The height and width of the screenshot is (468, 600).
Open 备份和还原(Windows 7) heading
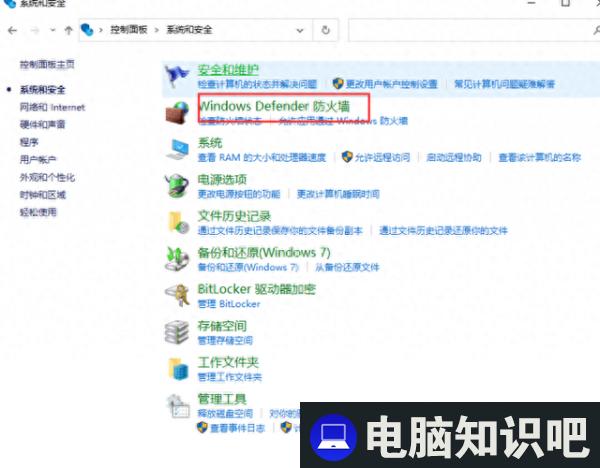(264, 253)
